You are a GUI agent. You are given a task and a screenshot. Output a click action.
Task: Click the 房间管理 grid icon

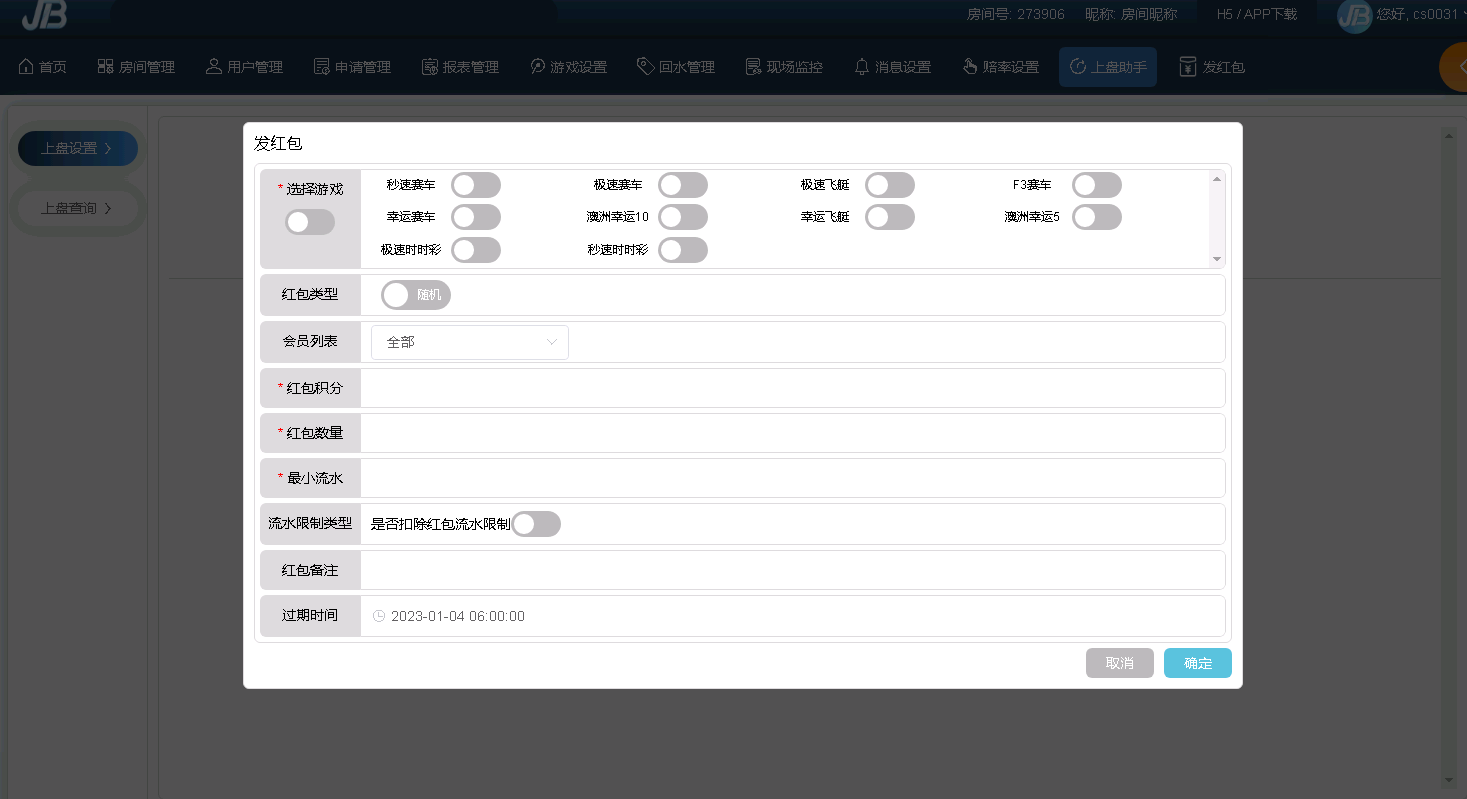(105, 67)
